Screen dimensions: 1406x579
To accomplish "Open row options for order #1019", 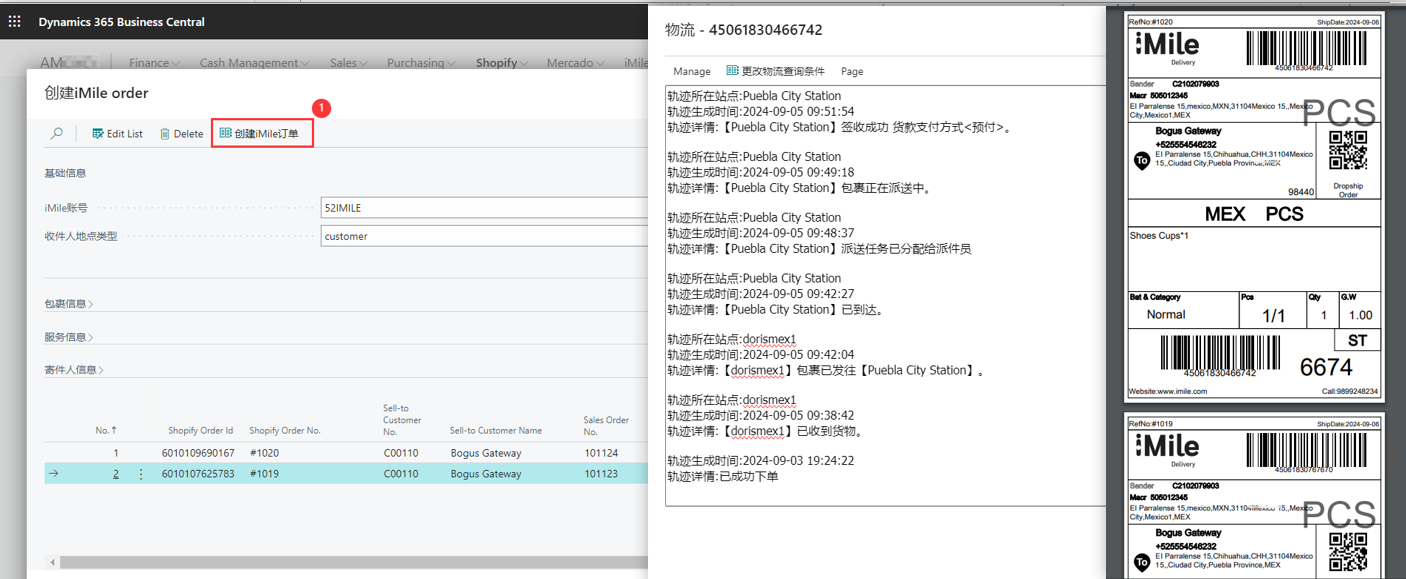I will point(140,474).
